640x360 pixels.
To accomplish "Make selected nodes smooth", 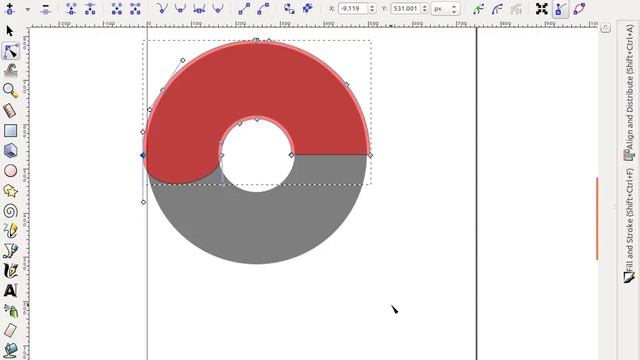I will tap(180, 9).
